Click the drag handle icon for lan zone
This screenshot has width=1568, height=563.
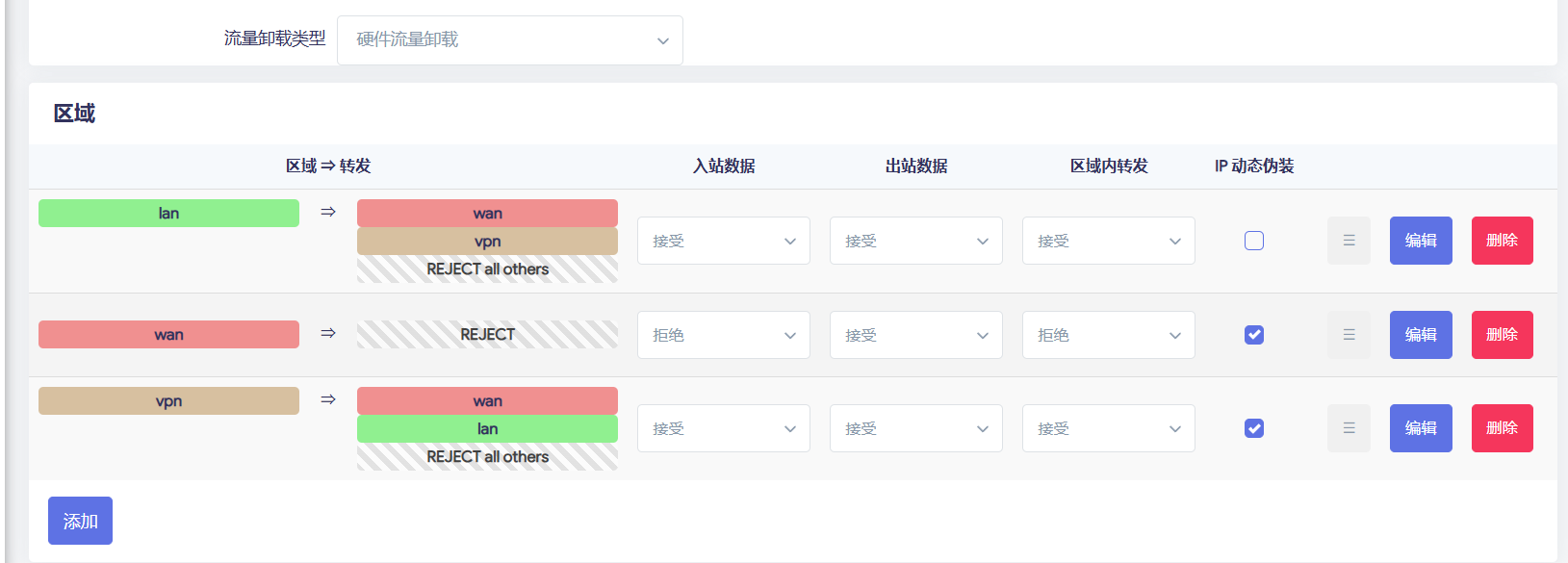click(x=1349, y=241)
